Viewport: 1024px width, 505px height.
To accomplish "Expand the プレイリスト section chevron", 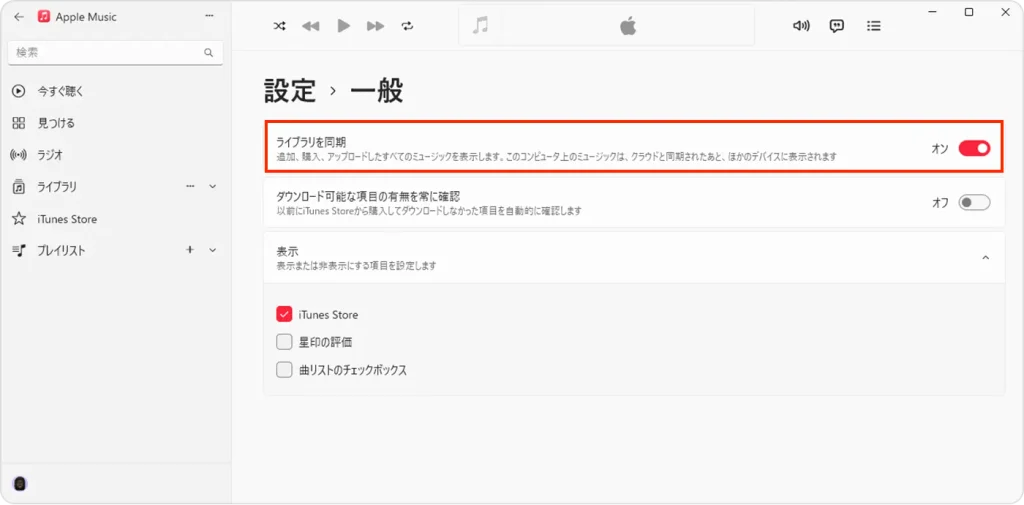I will (x=212, y=250).
